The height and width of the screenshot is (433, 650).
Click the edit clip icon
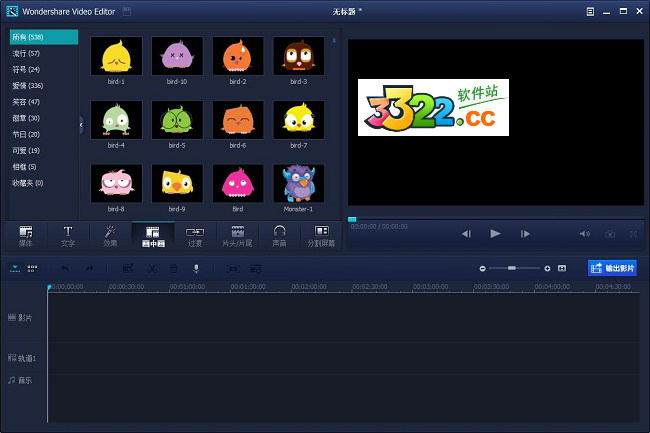(128, 269)
